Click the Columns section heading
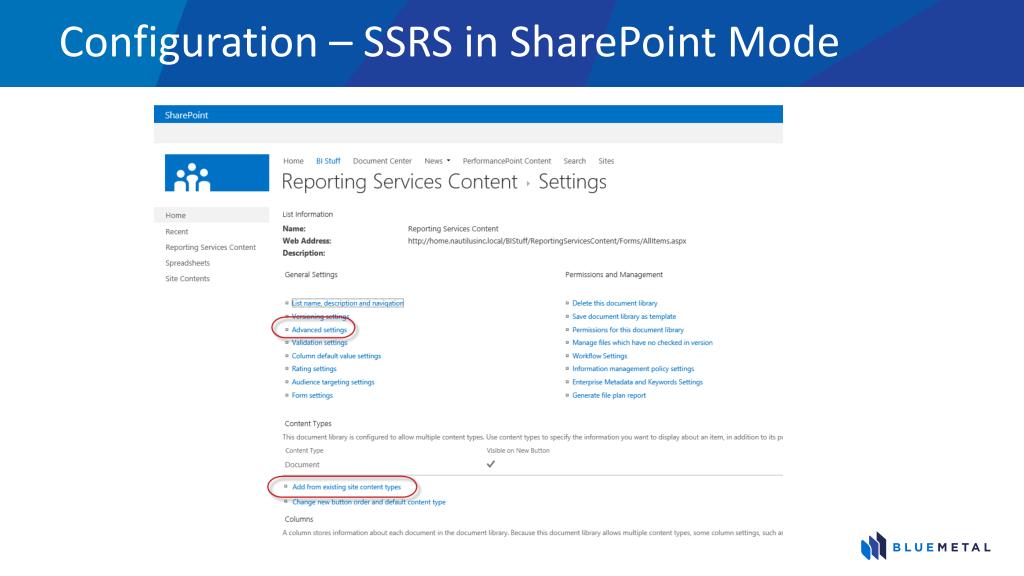Image resolution: width=1024 pixels, height=576 pixels. pyautogui.click(x=298, y=519)
